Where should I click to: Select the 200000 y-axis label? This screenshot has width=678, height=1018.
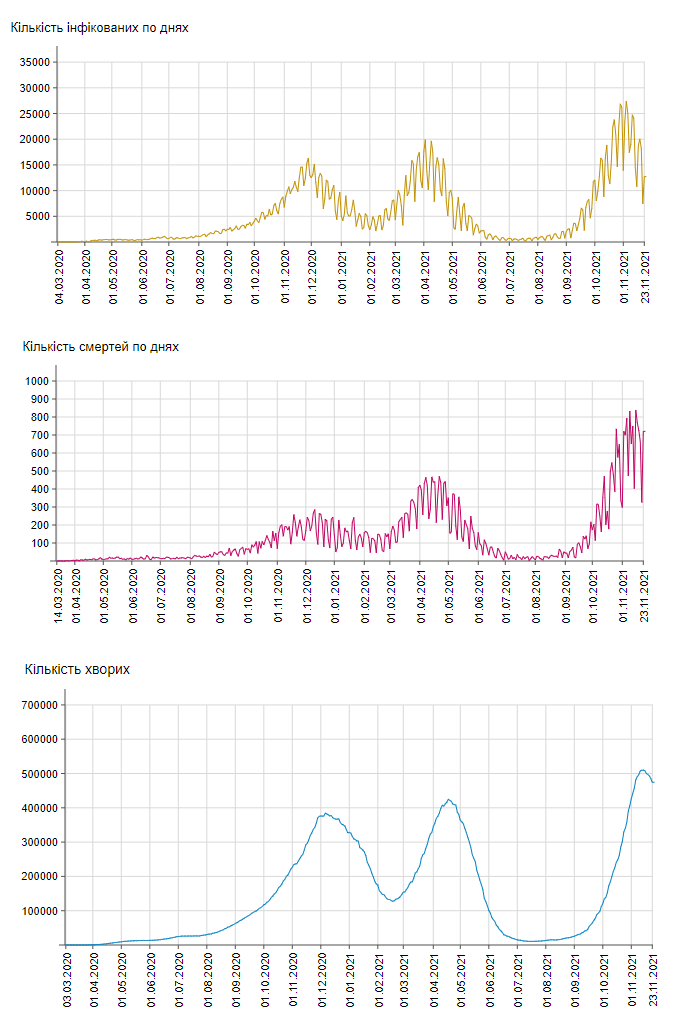[40, 876]
